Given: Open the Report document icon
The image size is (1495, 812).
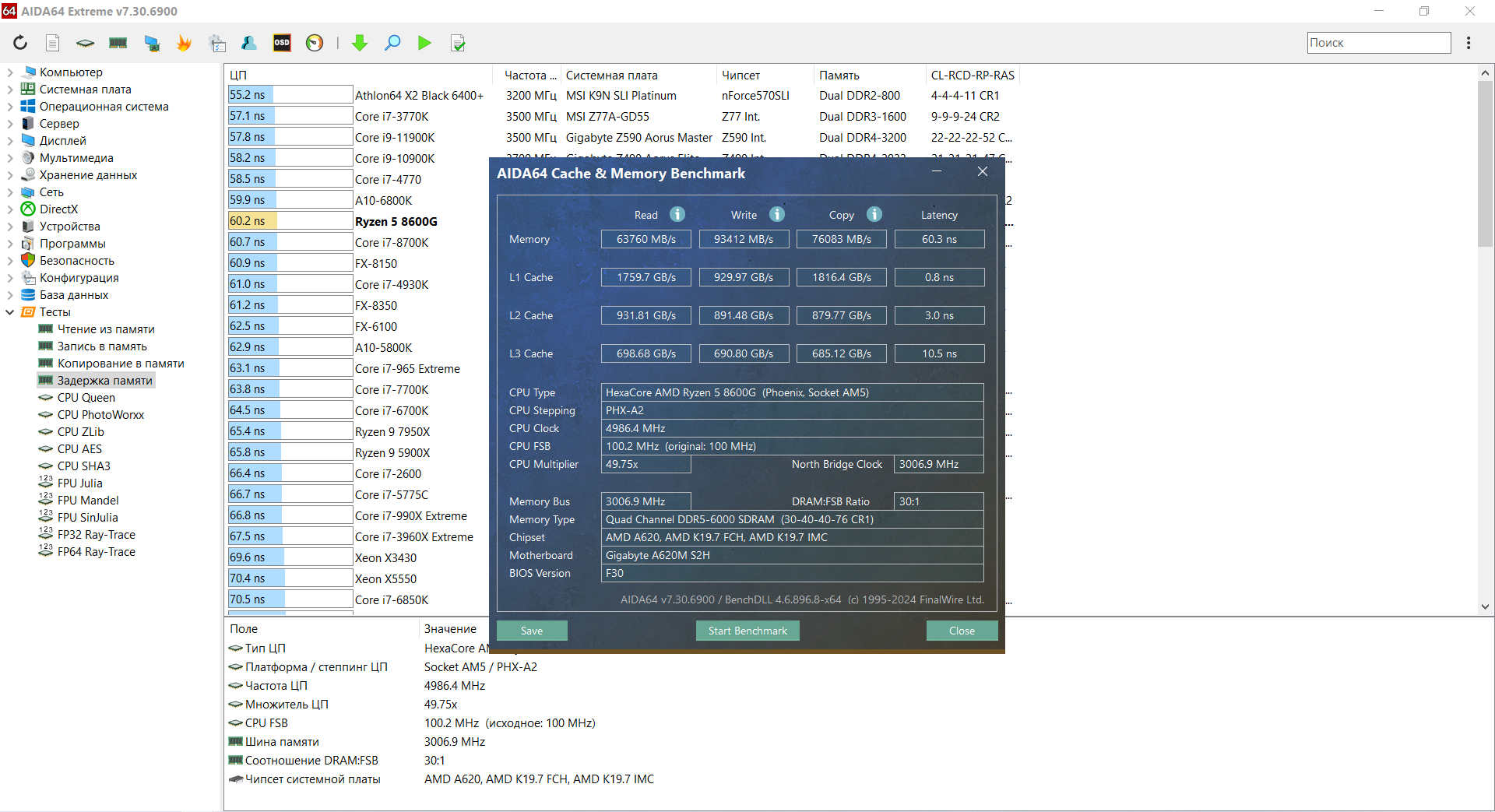Looking at the screenshot, I should [52, 43].
